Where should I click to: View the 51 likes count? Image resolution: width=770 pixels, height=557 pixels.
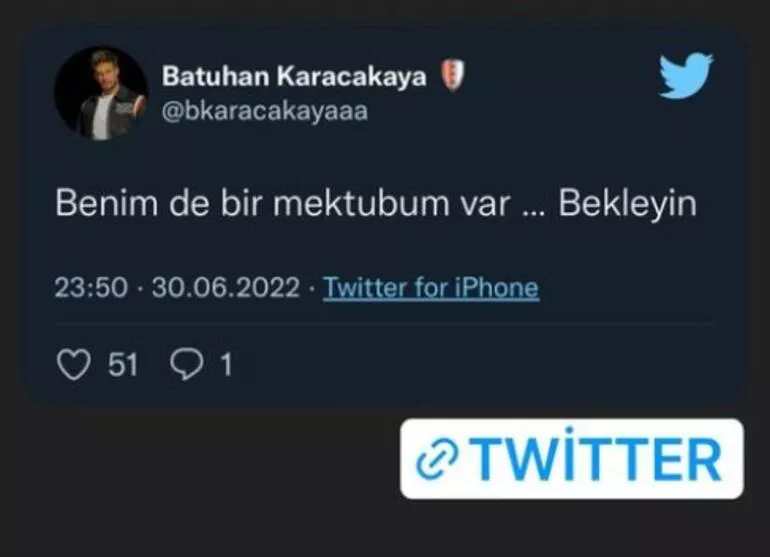[123, 365]
